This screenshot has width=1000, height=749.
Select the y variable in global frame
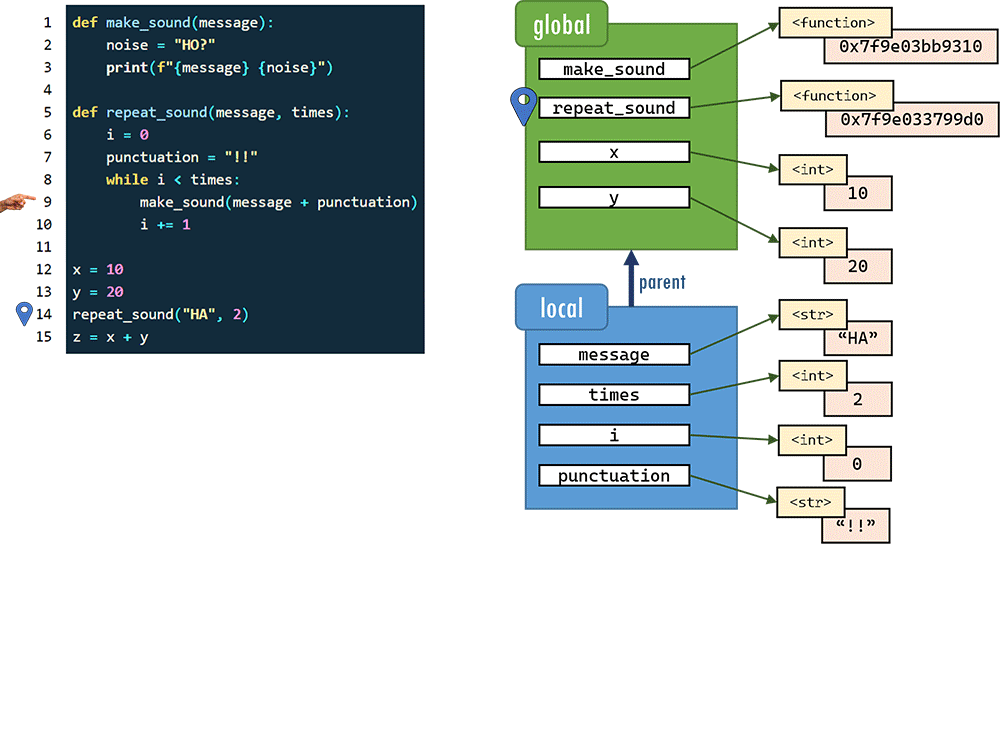[614, 198]
